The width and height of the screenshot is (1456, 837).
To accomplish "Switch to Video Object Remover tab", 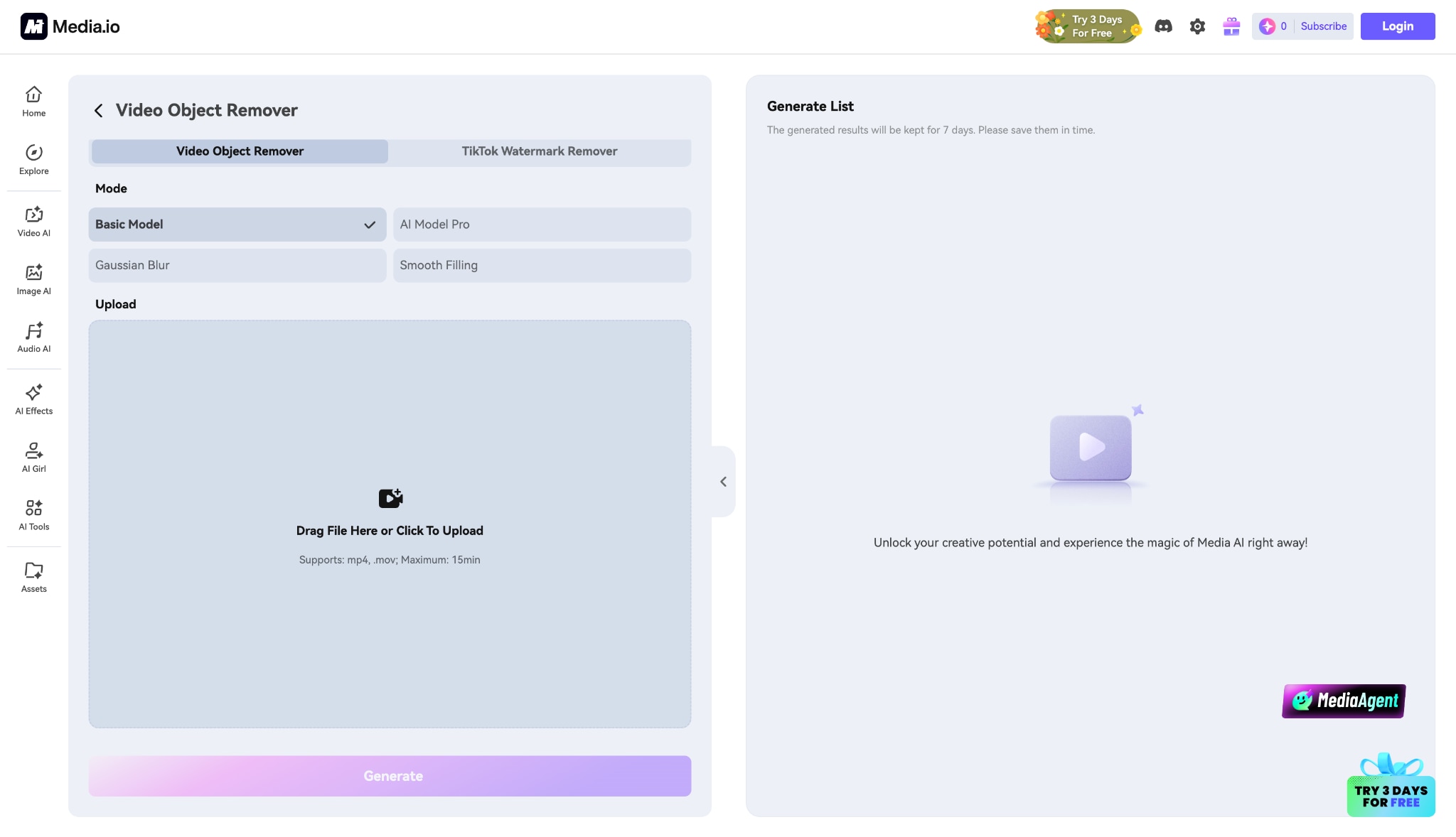I will point(240,151).
